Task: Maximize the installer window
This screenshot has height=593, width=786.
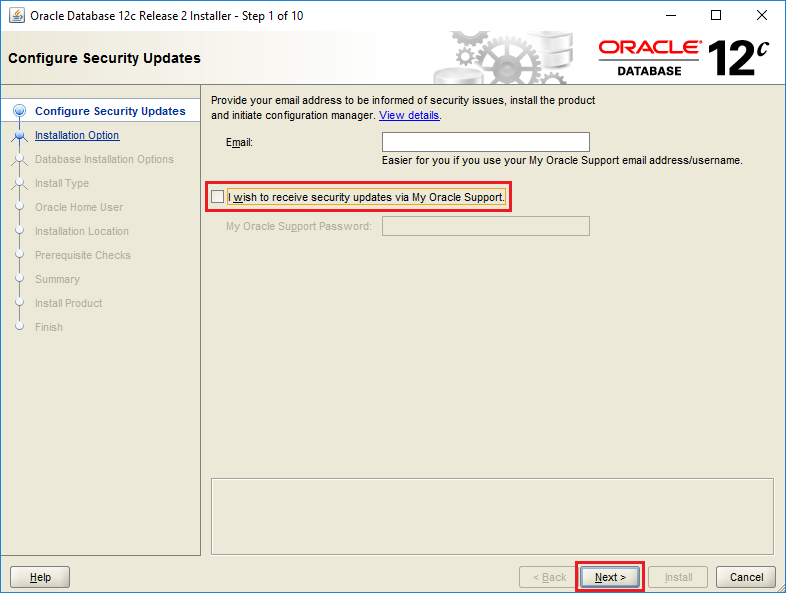Action: (716, 16)
